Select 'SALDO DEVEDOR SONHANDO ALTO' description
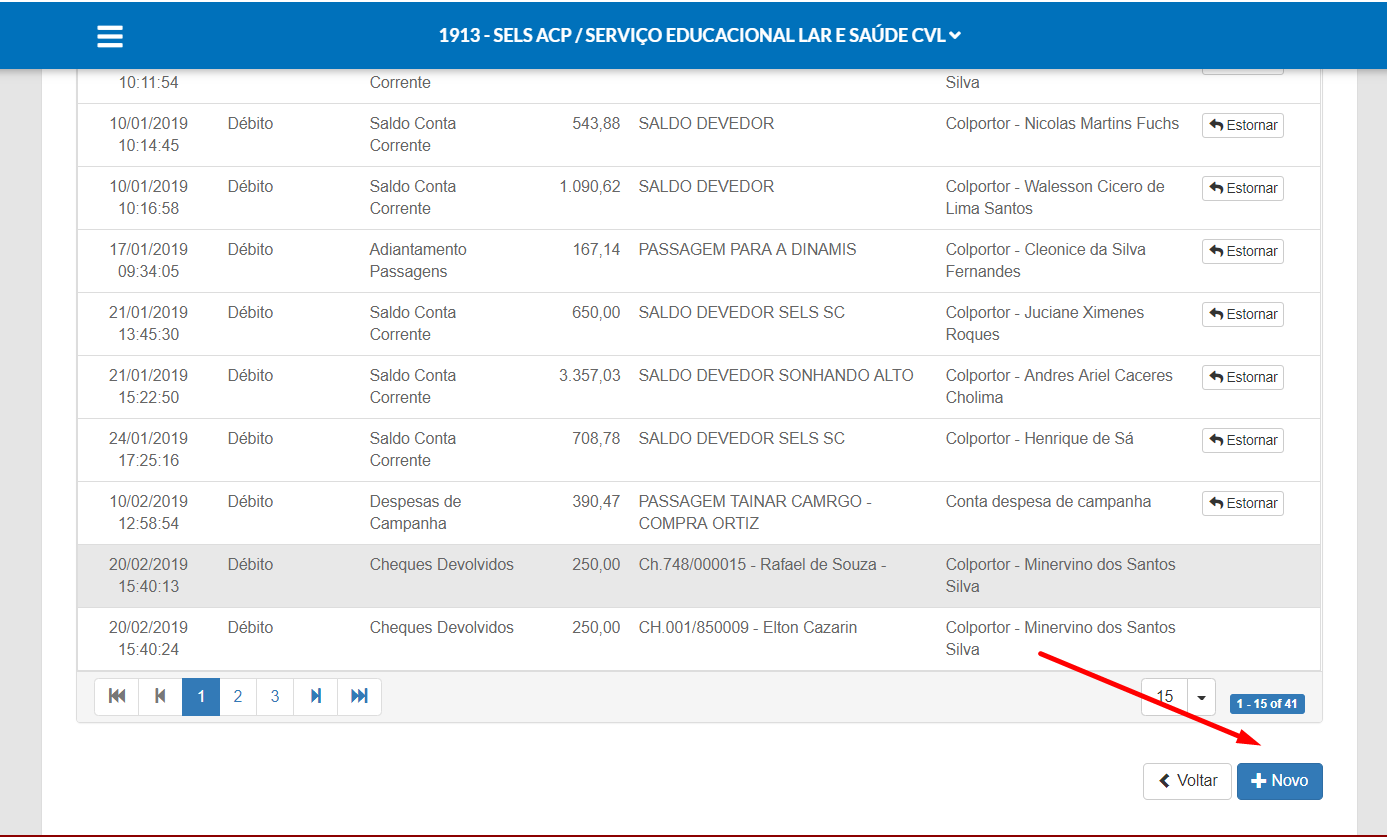 (x=776, y=376)
